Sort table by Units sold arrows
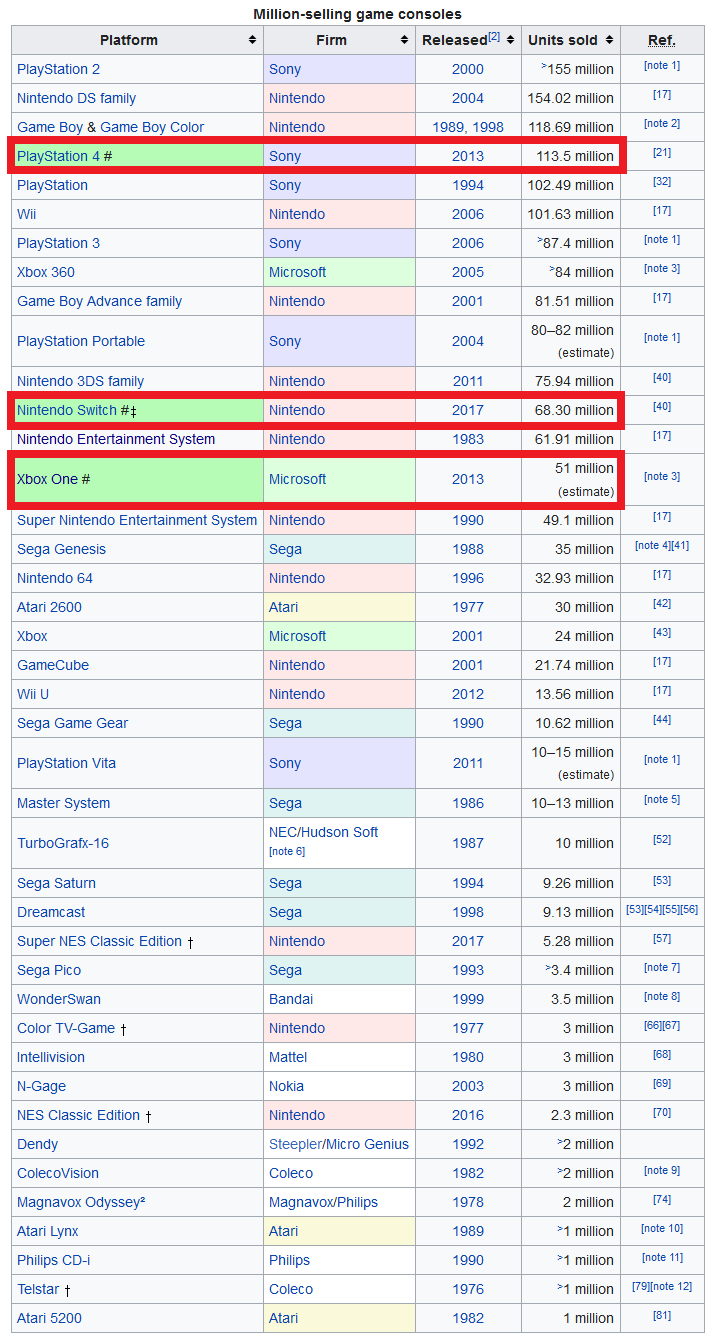The image size is (725, 1344). 609,40
